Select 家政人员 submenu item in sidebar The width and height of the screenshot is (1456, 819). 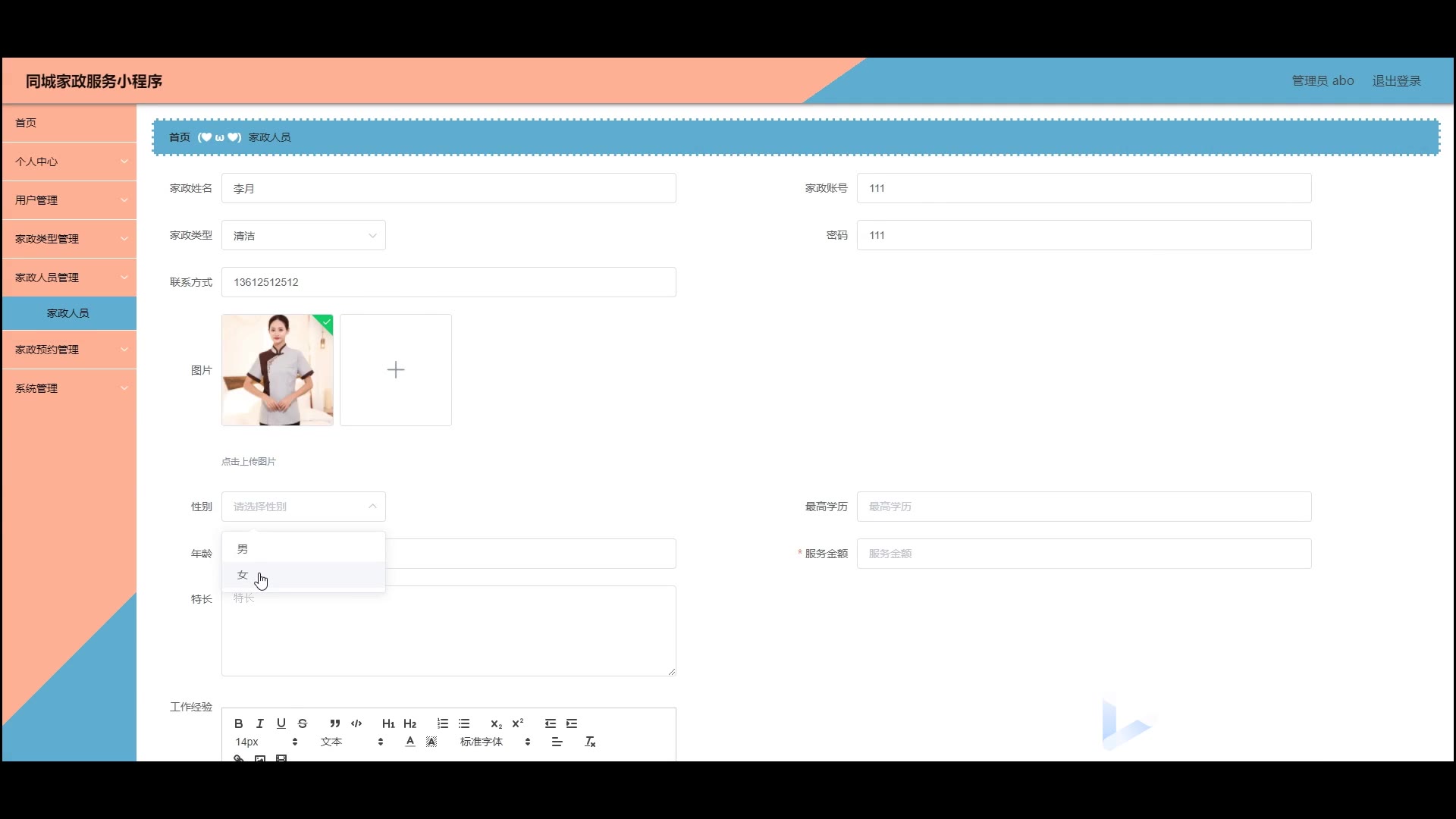click(x=69, y=313)
